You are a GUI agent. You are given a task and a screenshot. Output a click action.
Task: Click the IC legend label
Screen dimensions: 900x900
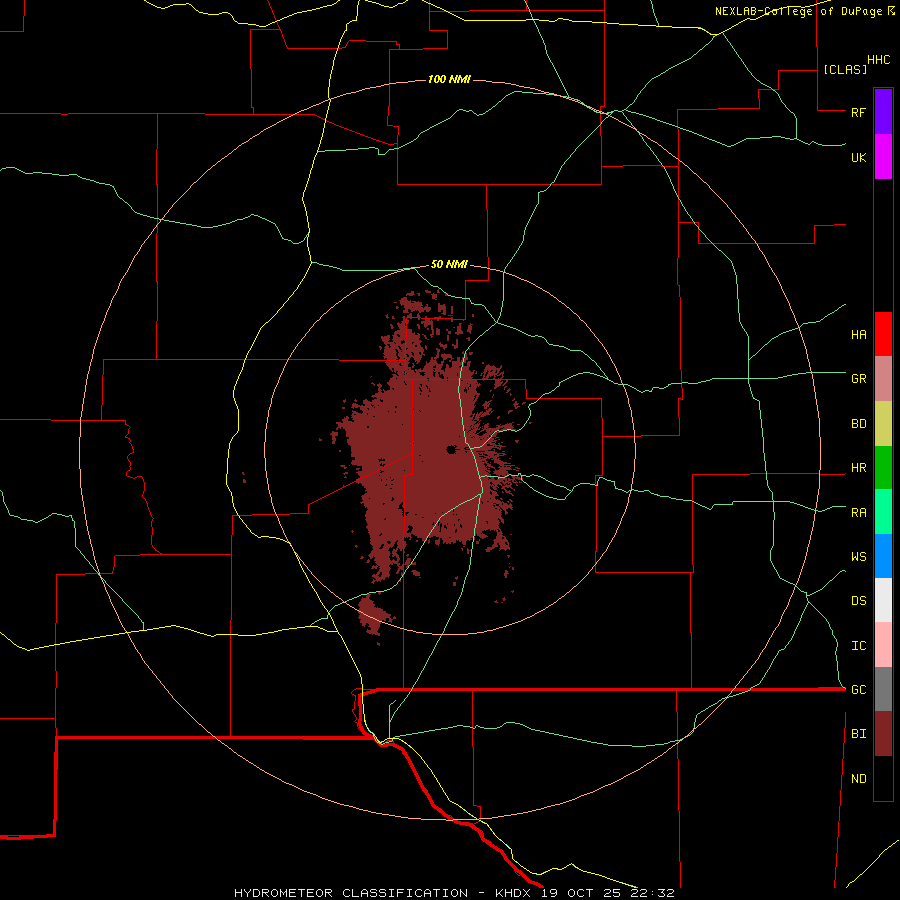click(858, 646)
